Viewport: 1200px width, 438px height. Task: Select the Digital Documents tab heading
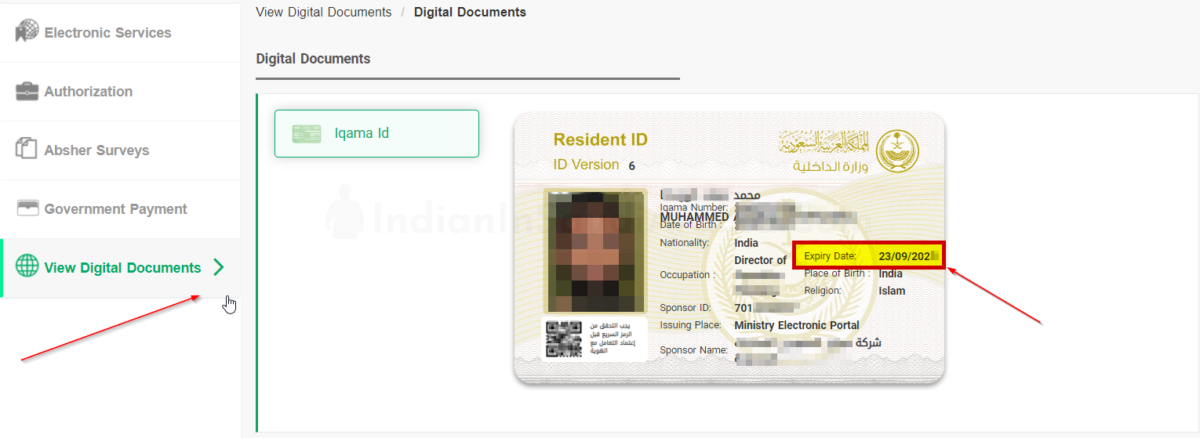pos(313,59)
